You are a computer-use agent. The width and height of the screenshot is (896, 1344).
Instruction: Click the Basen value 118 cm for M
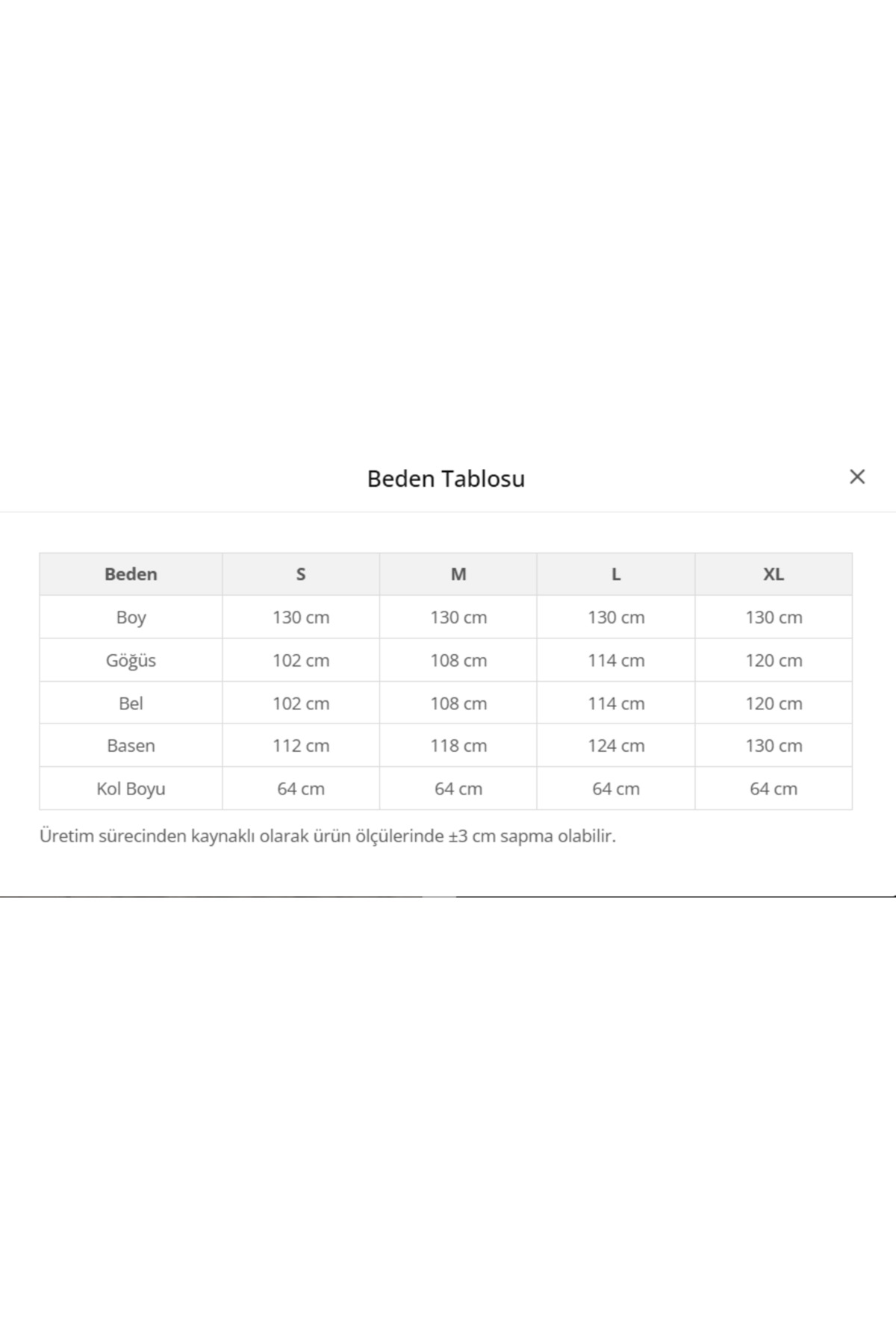[458, 746]
